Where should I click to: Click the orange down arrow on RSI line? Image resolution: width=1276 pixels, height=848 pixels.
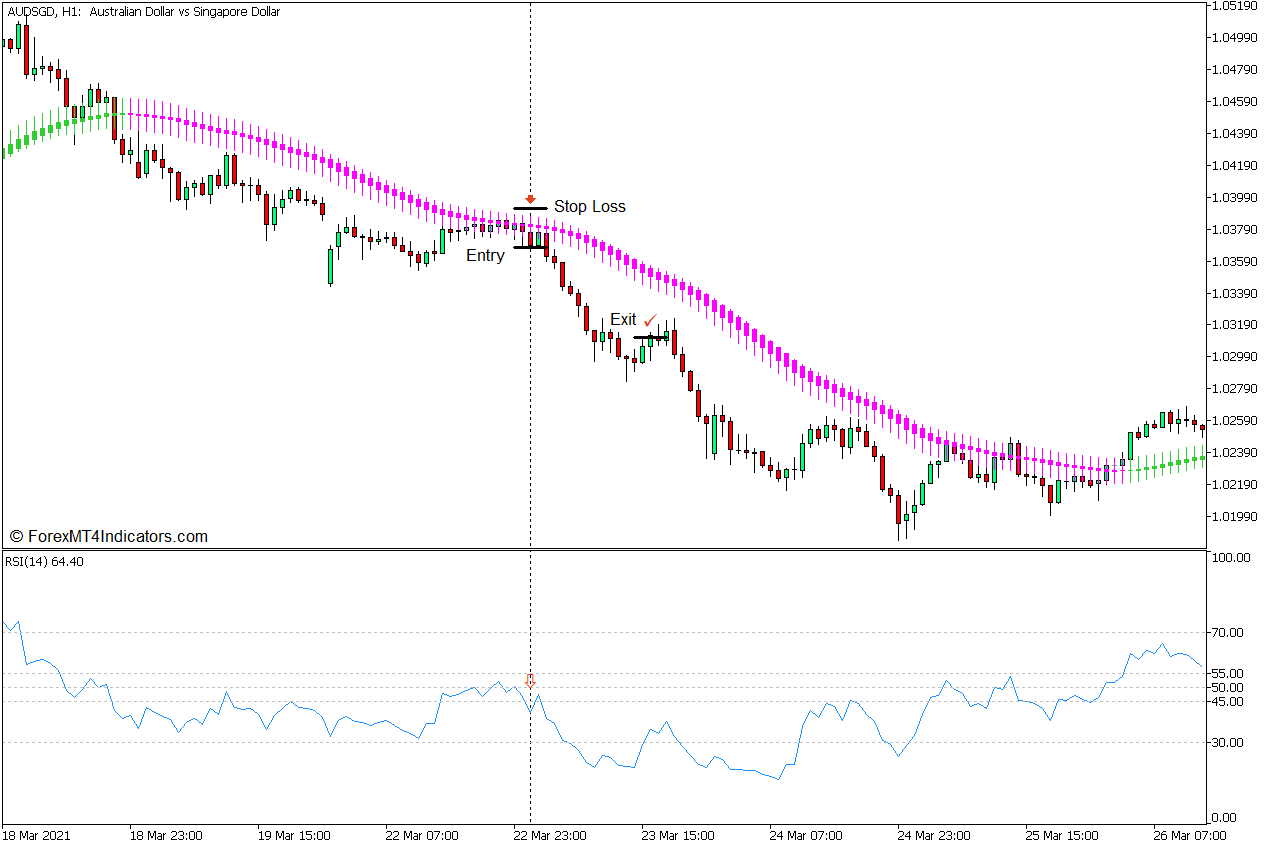(530, 681)
